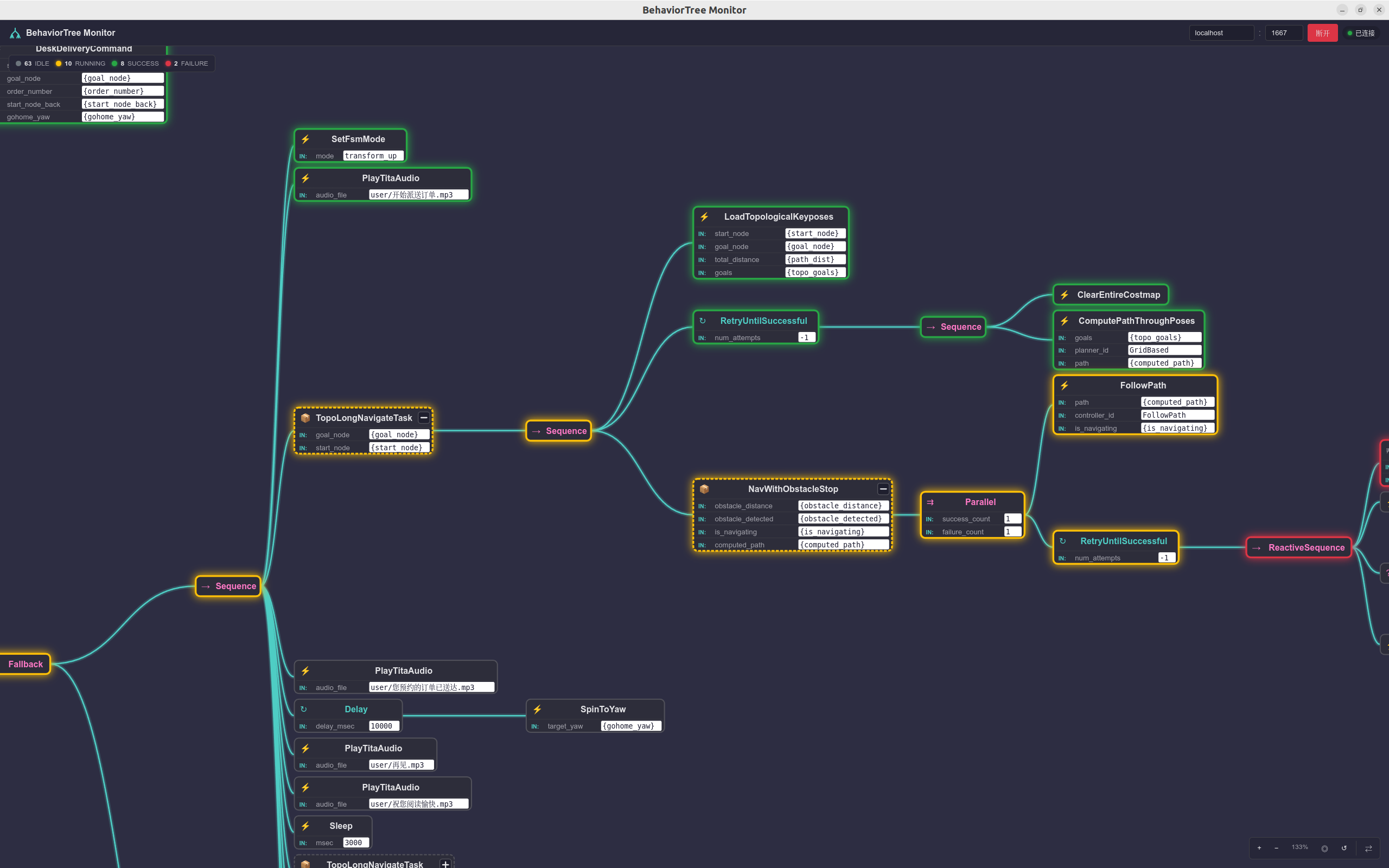Viewport: 1389px width, 868px height.
Task: Click the zoom in plus button
Action: pos(1259,848)
